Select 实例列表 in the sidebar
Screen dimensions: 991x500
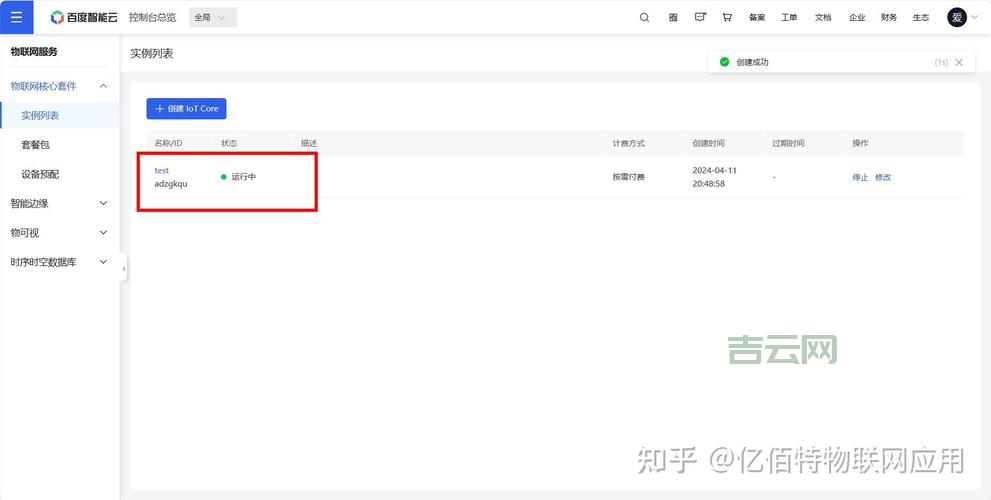coord(59,116)
